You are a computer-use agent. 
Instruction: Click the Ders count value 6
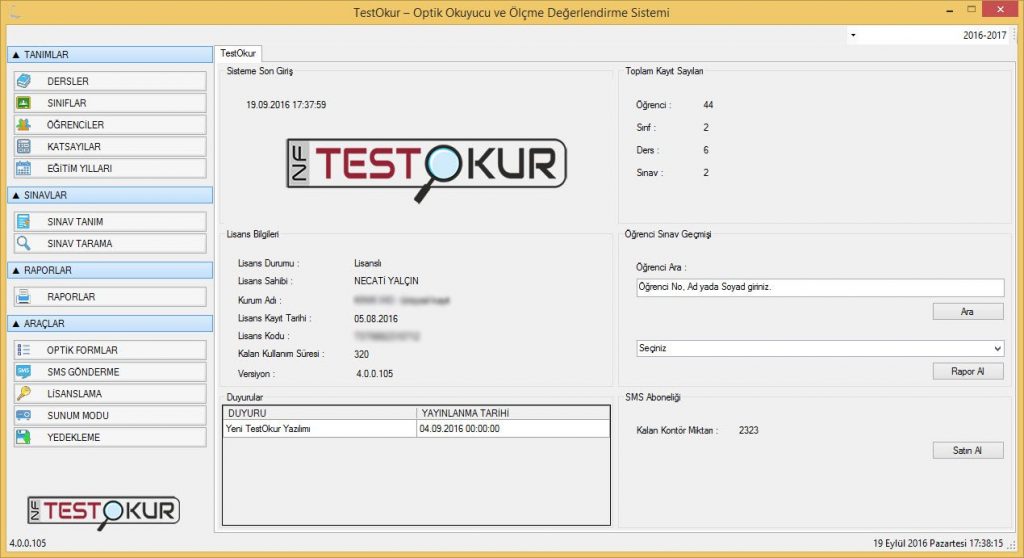point(706,150)
